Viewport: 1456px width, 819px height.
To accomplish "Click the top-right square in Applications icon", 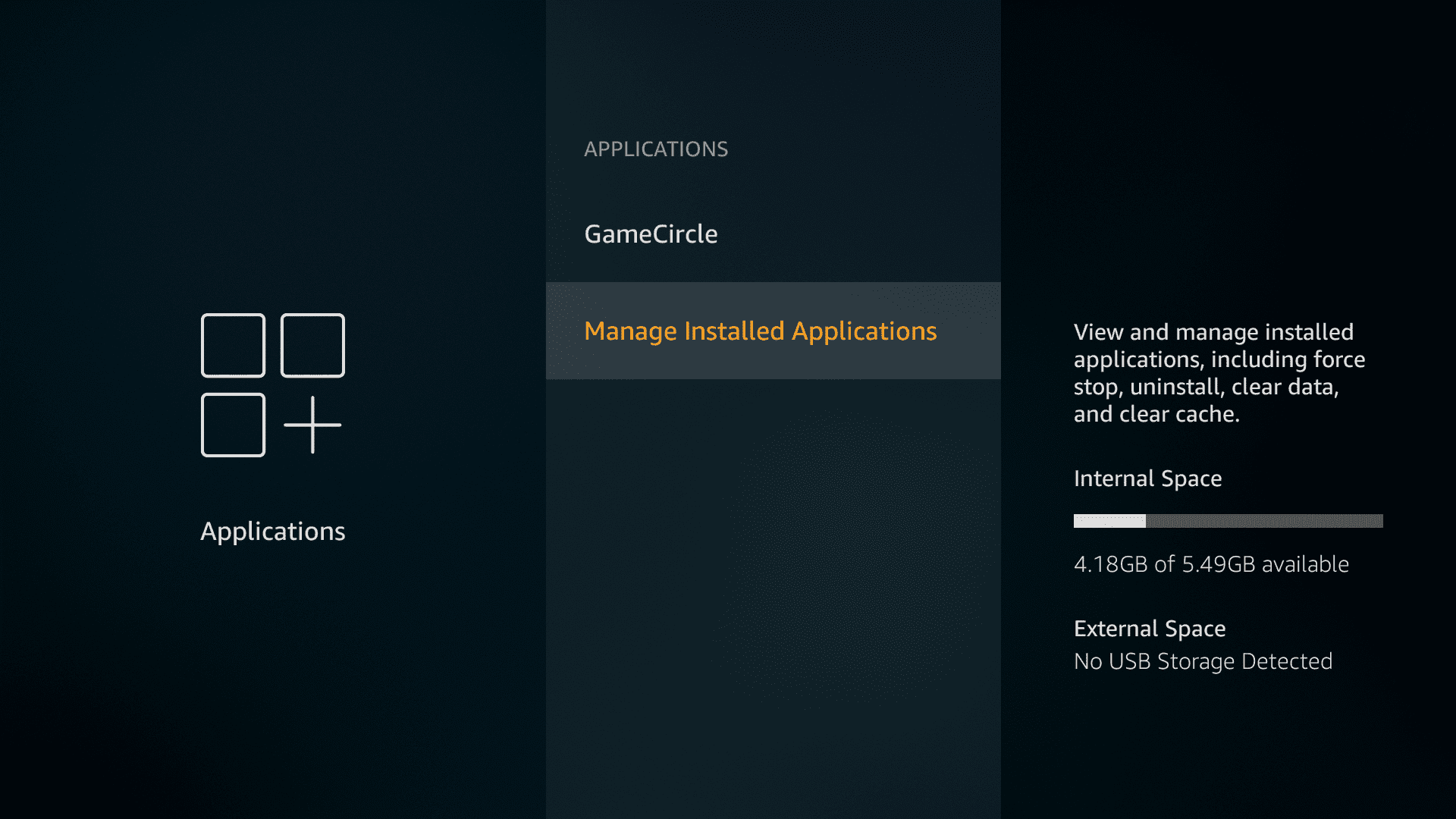I will pyautogui.click(x=312, y=345).
